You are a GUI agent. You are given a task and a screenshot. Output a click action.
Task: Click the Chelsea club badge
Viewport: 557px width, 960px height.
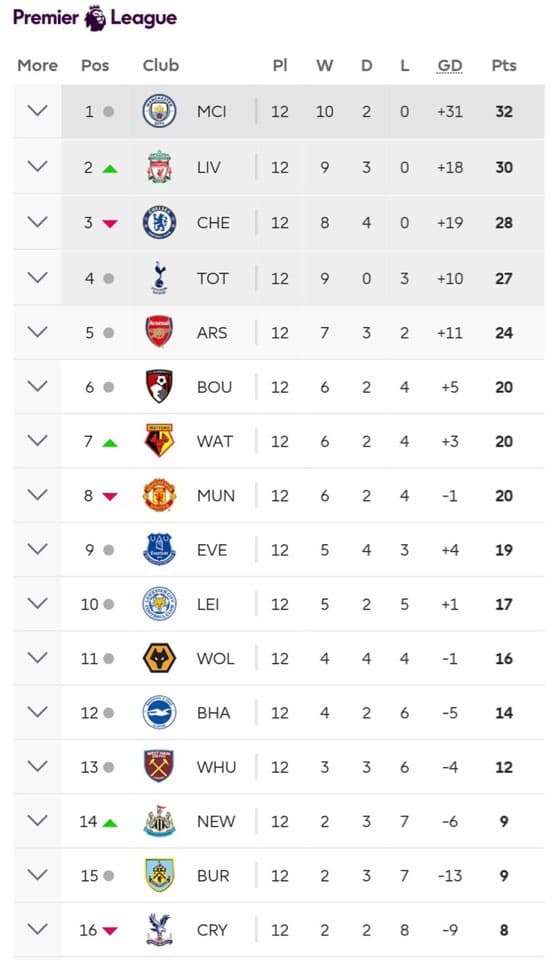pyautogui.click(x=159, y=222)
